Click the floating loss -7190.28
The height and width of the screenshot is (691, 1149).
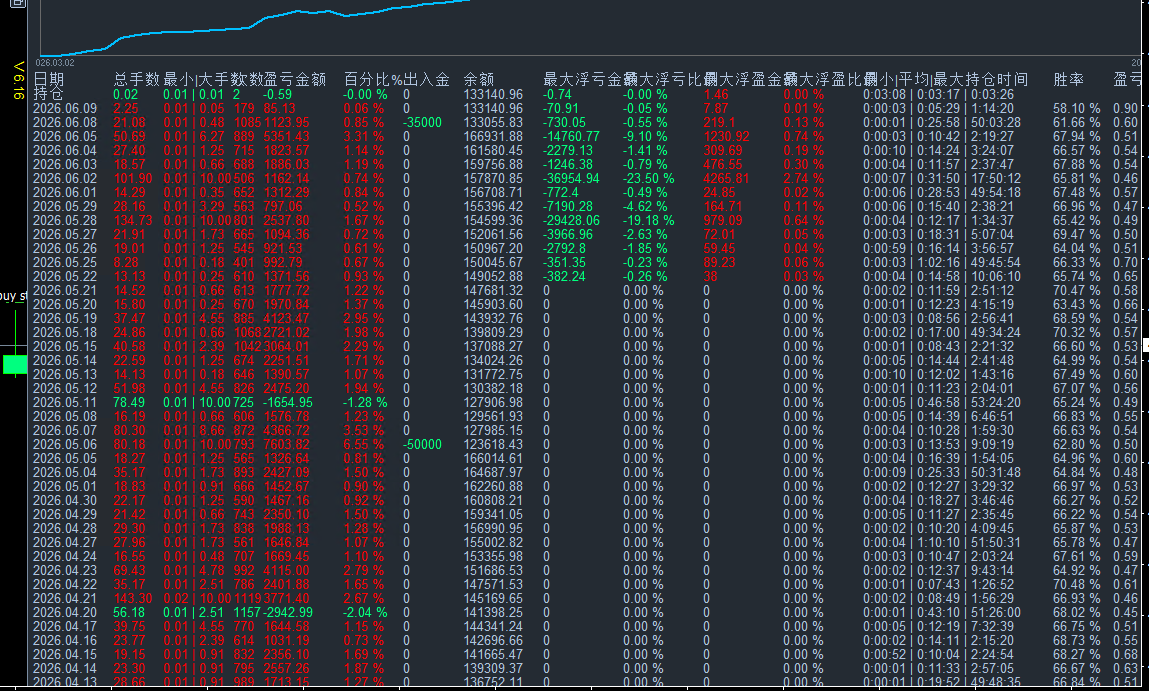pyautogui.click(x=568, y=207)
